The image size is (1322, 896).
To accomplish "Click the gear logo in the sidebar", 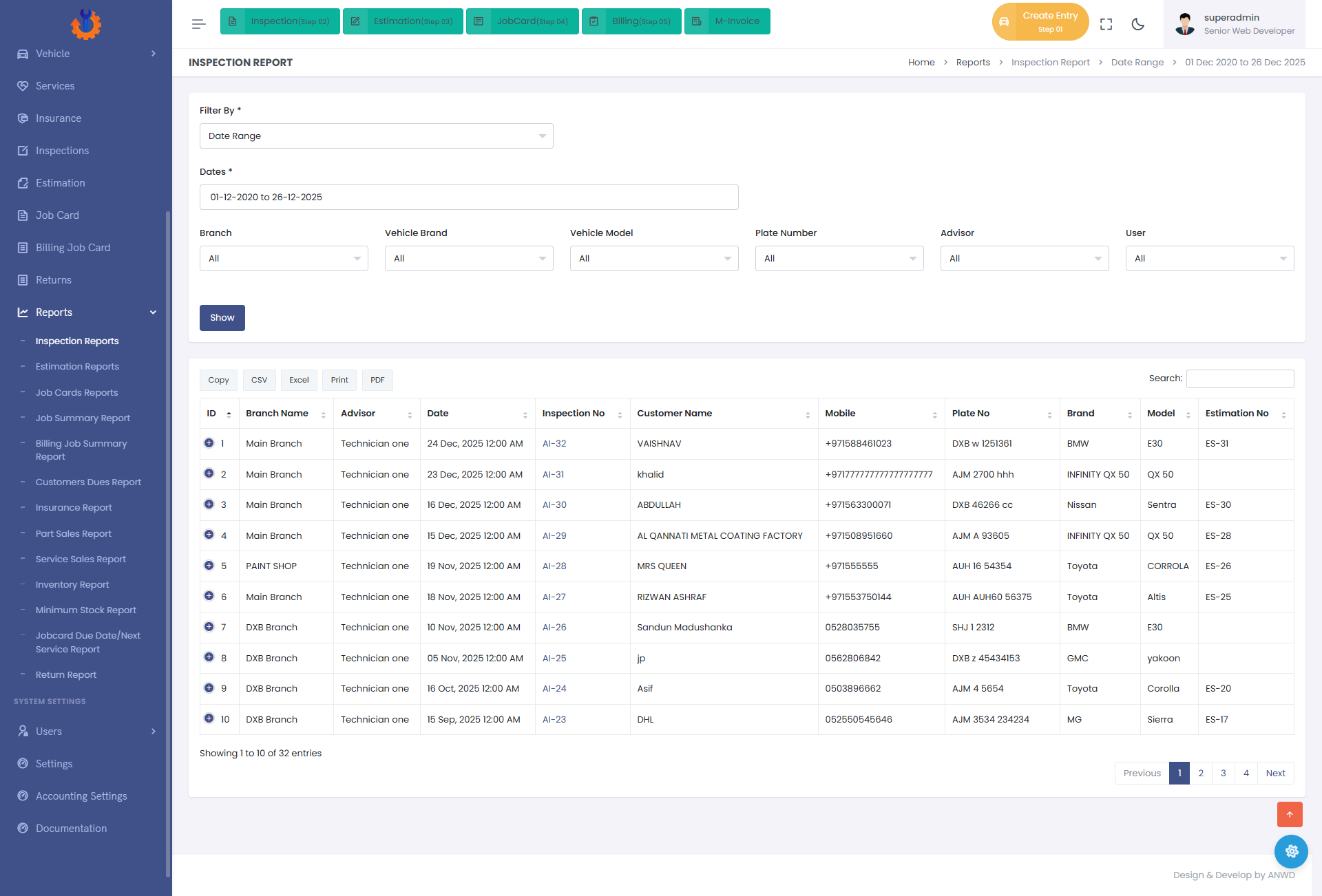I will point(86,23).
